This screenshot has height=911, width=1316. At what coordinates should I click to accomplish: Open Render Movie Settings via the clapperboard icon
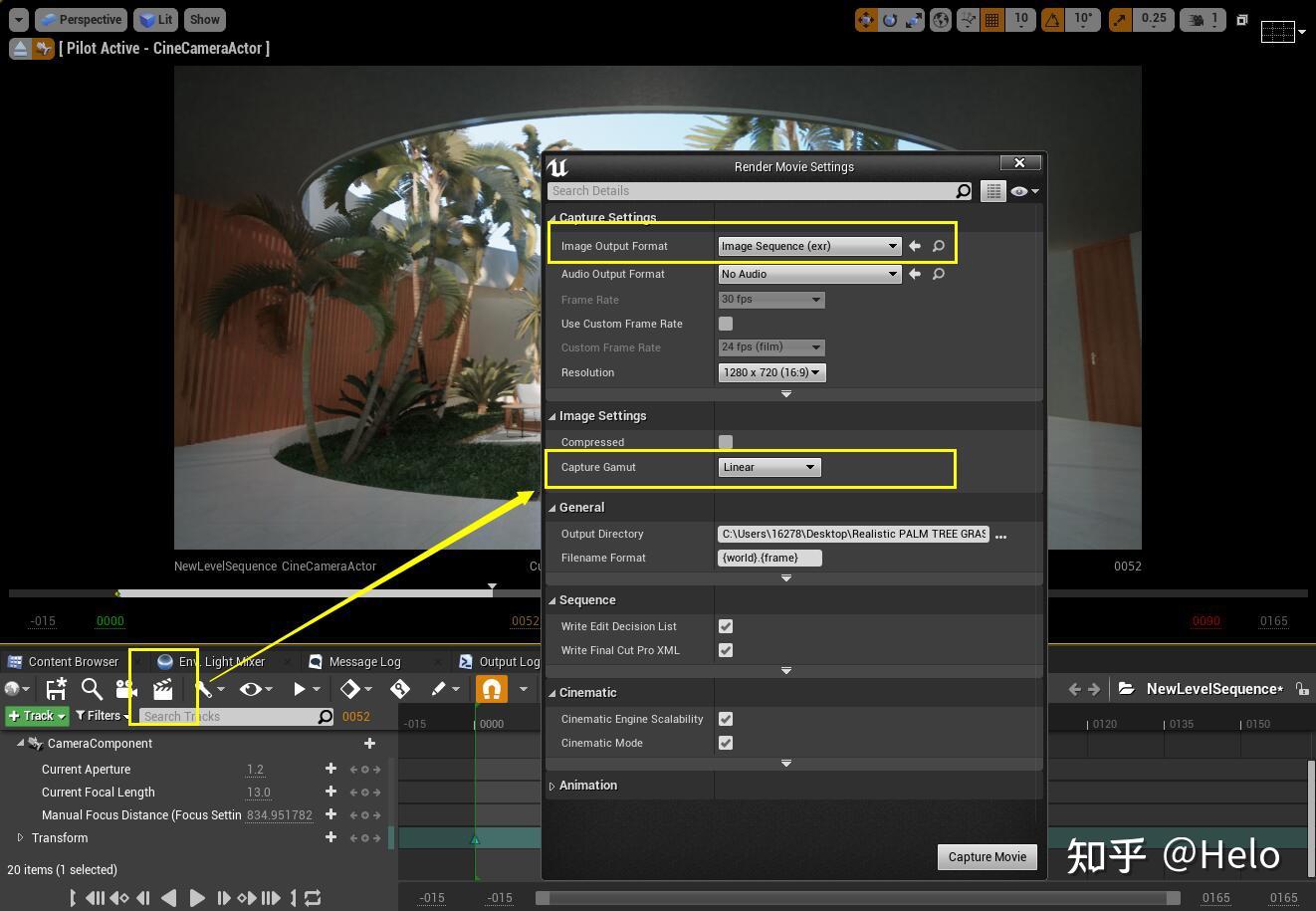tap(162, 688)
